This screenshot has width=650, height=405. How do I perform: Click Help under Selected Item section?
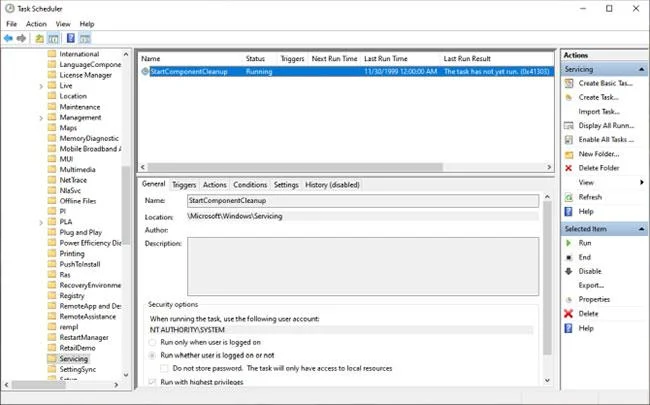click(x=586, y=328)
